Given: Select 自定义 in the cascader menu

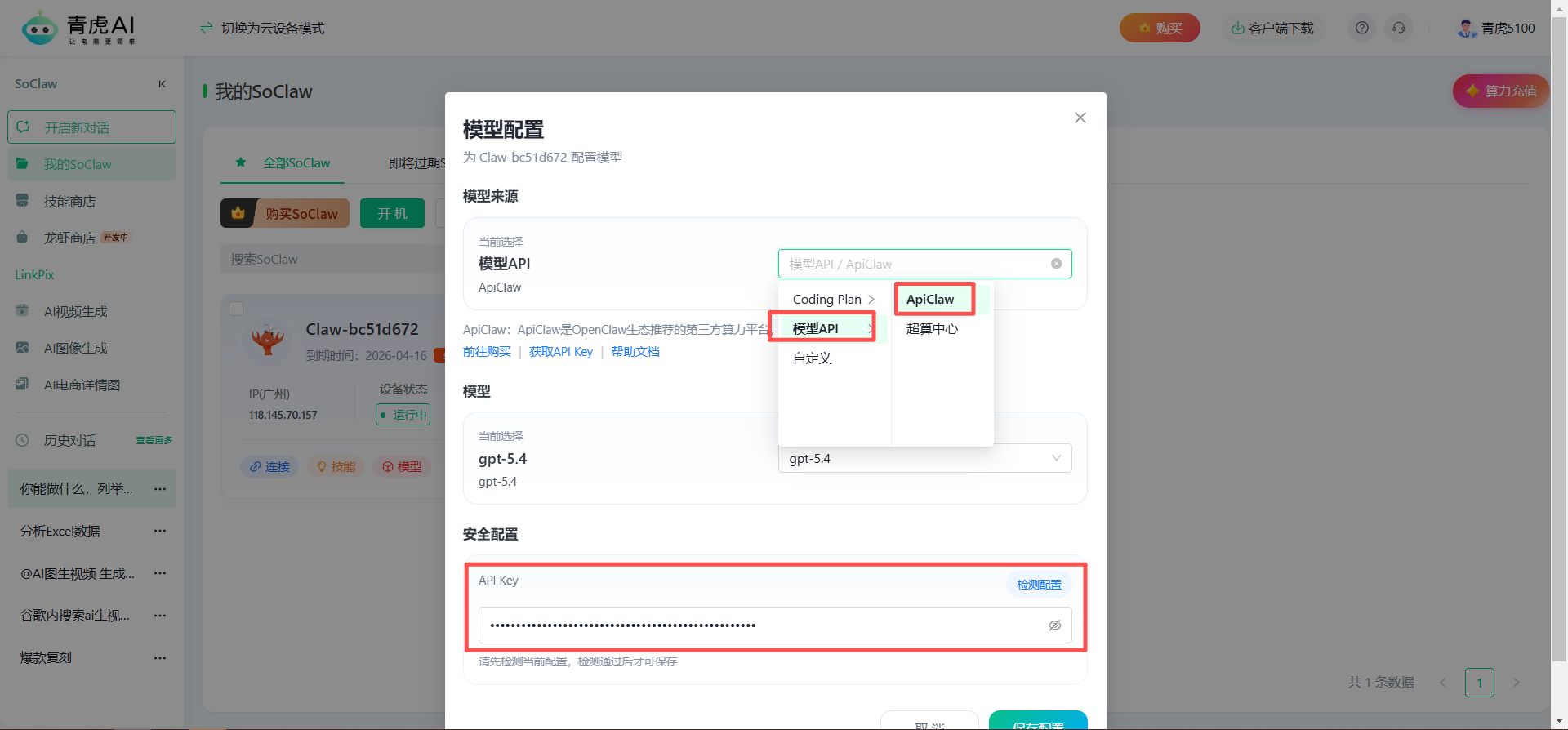Looking at the screenshot, I should pos(834,358).
